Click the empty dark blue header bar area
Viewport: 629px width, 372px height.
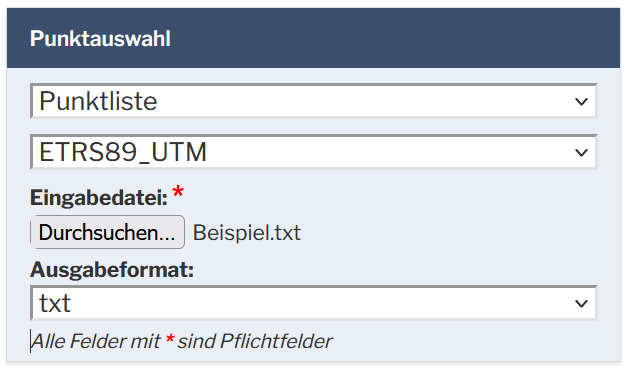click(x=395, y=38)
